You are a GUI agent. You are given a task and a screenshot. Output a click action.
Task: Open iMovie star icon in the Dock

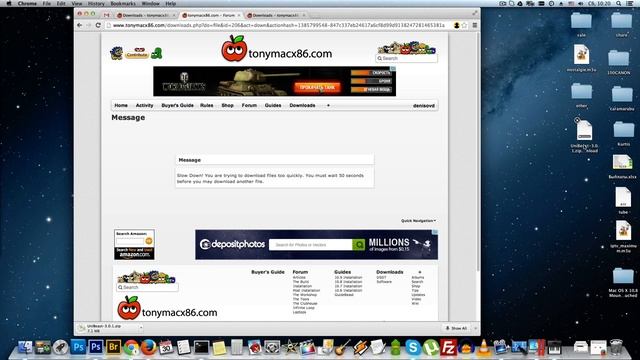click(290, 347)
